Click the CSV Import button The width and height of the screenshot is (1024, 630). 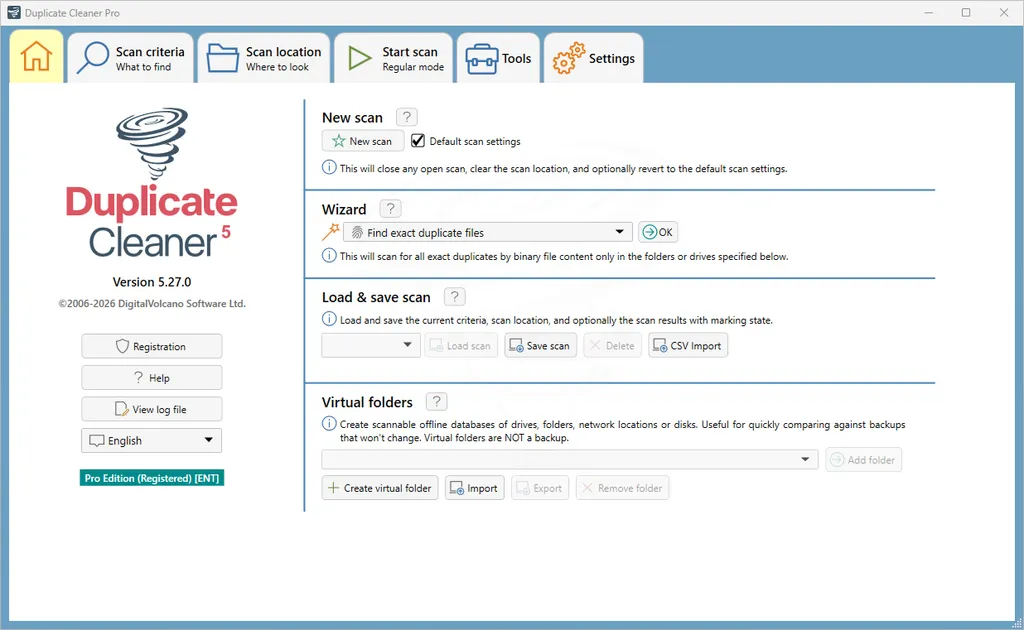(688, 345)
